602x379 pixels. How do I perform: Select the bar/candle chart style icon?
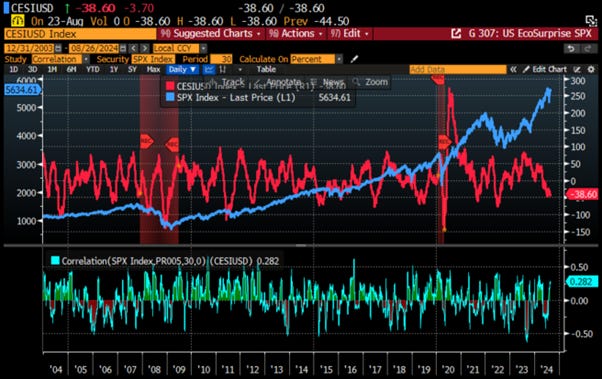(222, 70)
